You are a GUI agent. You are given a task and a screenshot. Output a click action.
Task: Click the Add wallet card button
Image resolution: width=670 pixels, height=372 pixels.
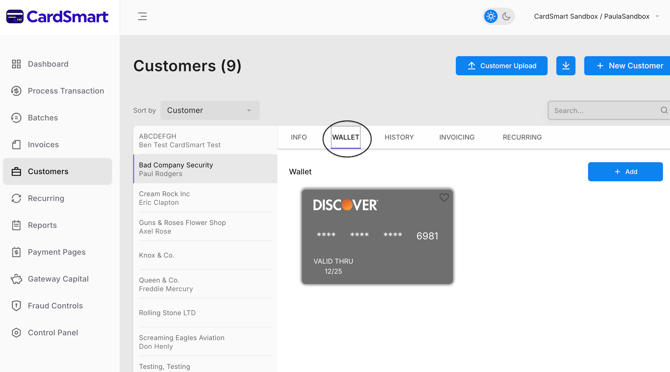click(x=625, y=172)
